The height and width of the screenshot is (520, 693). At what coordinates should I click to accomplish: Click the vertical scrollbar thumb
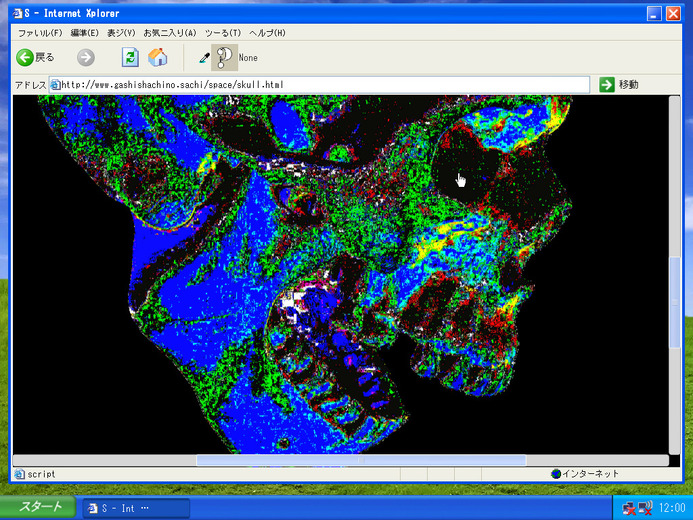(674, 302)
